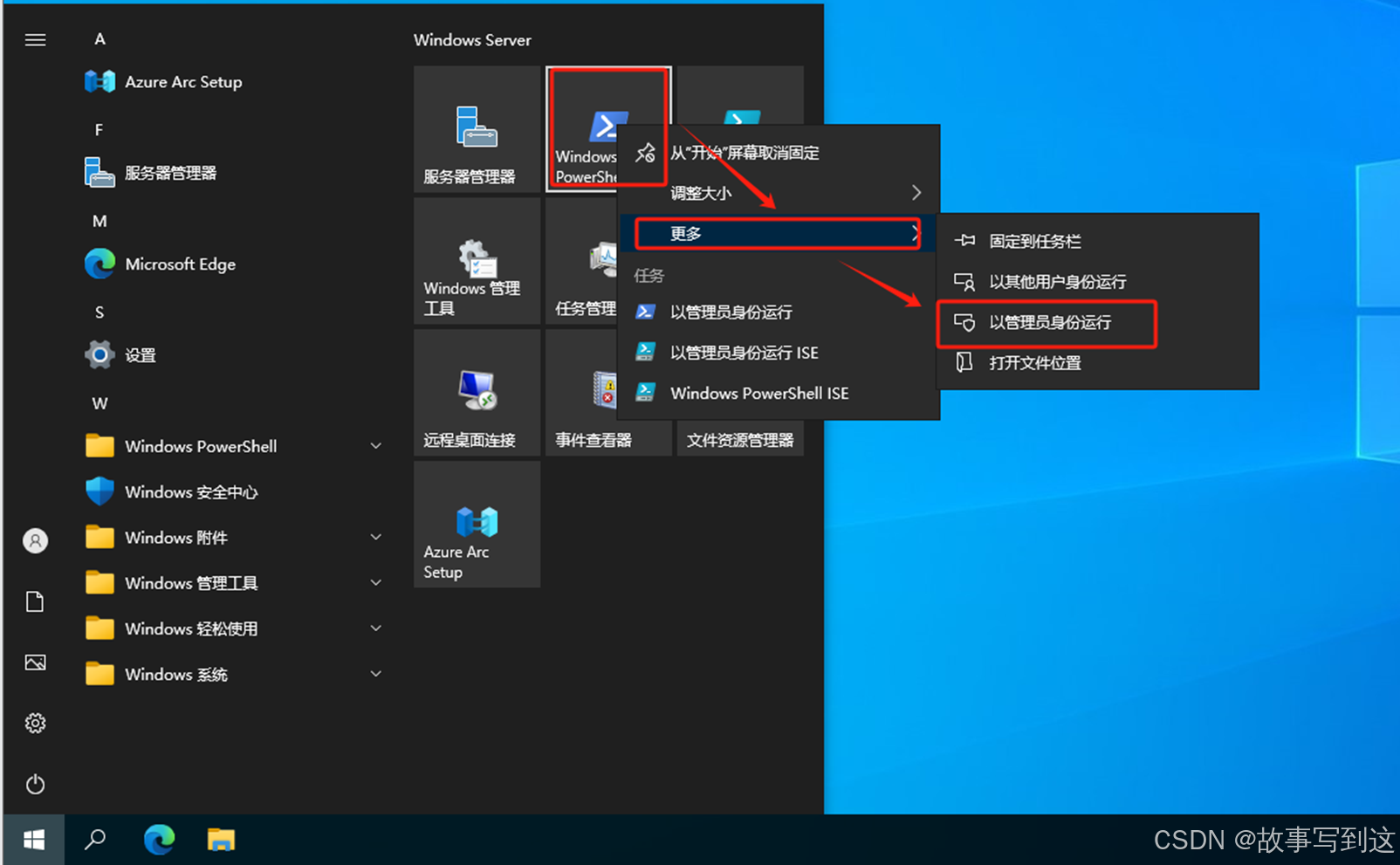1400x865 pixels.
Task: Expand the Windows PowerShell folder
Action: pos(233,446)
